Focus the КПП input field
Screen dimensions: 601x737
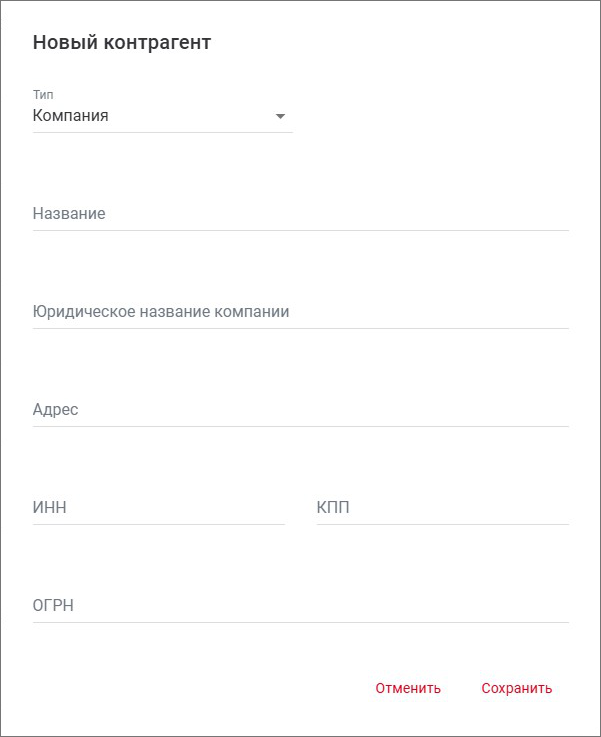point(442,508)
